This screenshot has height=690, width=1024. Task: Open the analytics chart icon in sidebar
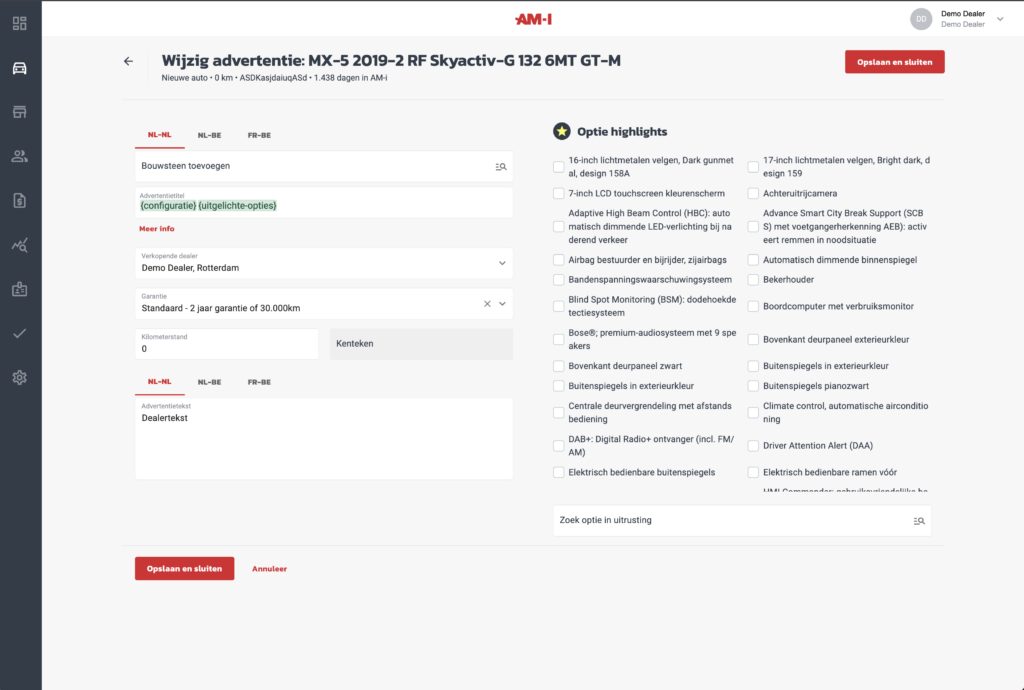pos(20,244)
